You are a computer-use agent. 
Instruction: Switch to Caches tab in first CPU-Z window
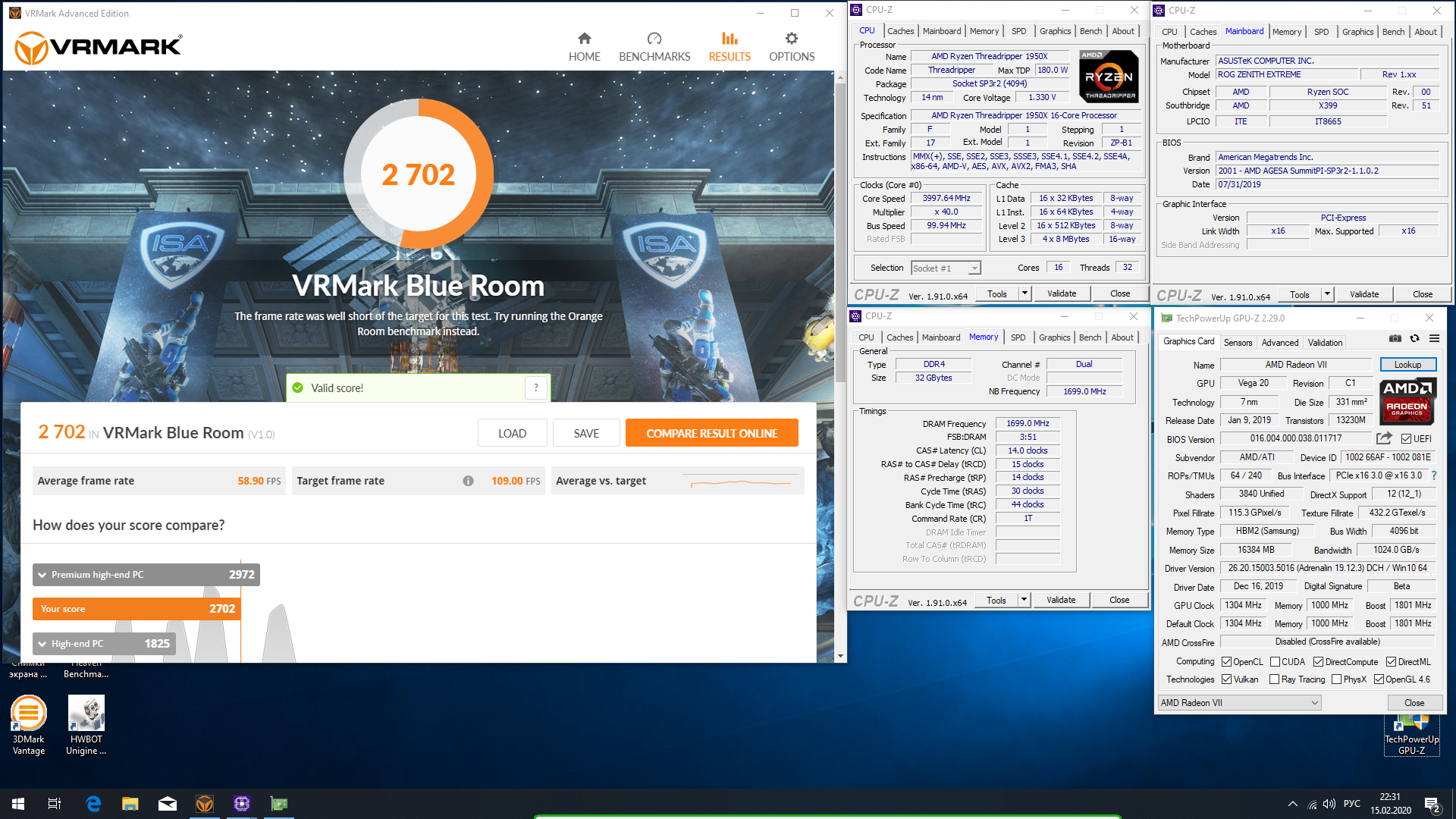click(x=900, y=31)
